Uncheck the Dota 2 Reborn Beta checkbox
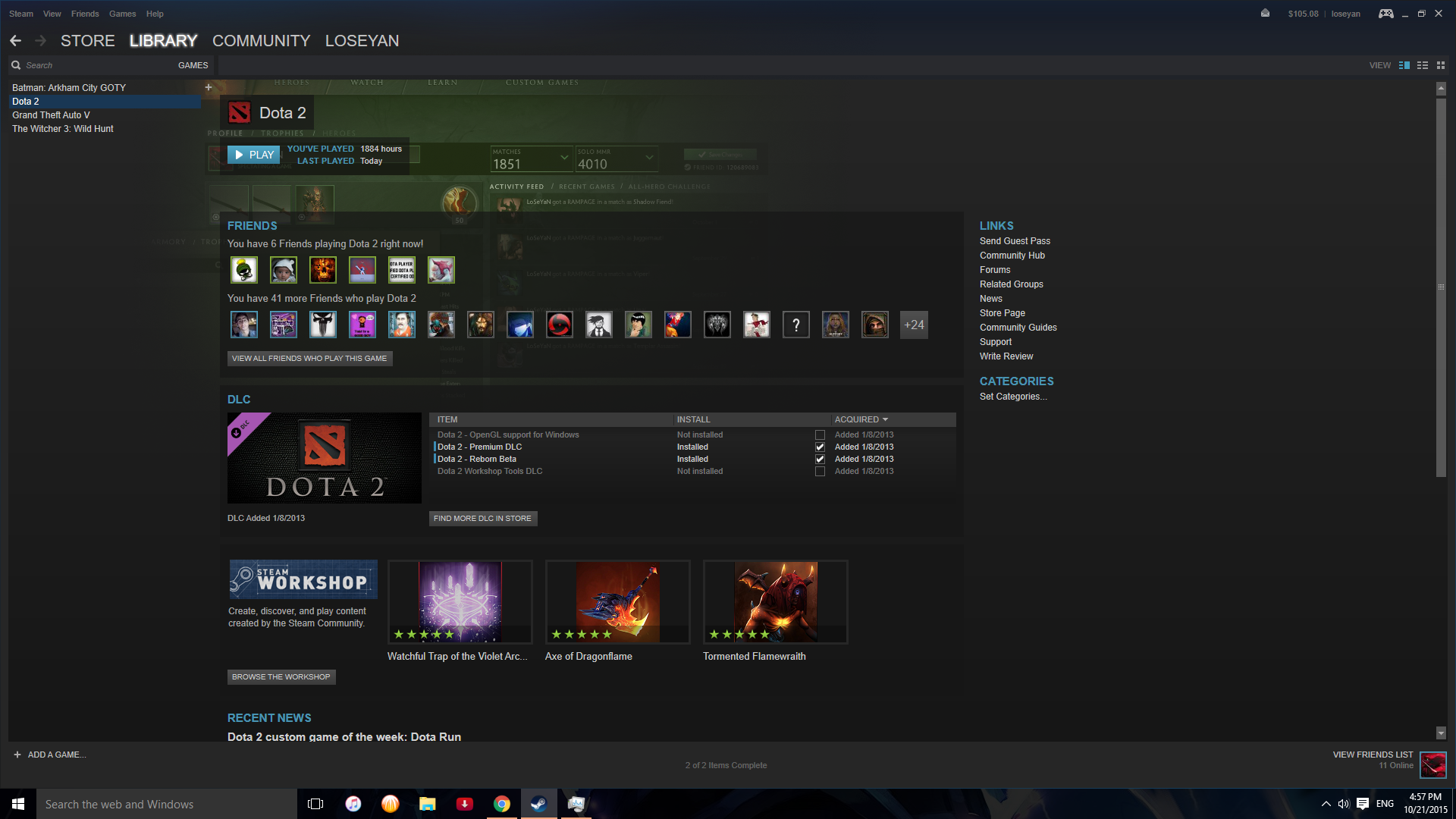 pos(820,460)
